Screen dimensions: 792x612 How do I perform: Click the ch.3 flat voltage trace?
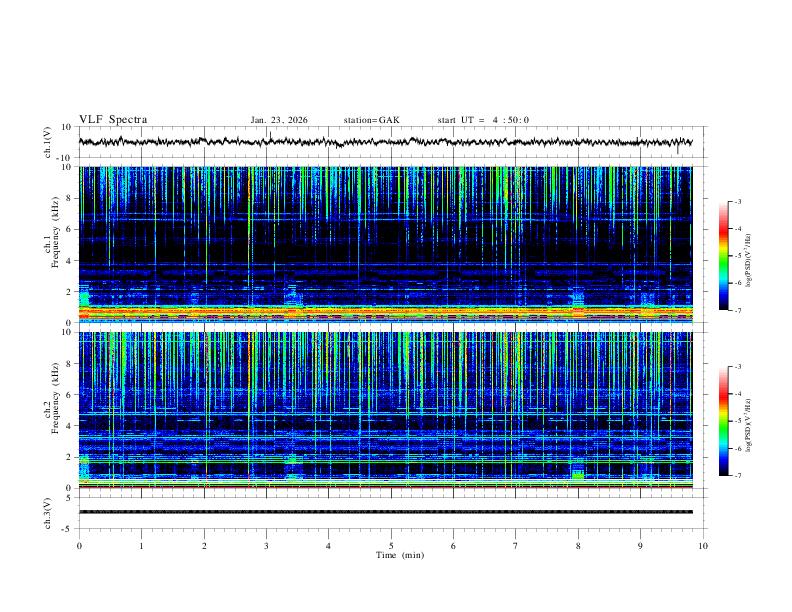385,512
